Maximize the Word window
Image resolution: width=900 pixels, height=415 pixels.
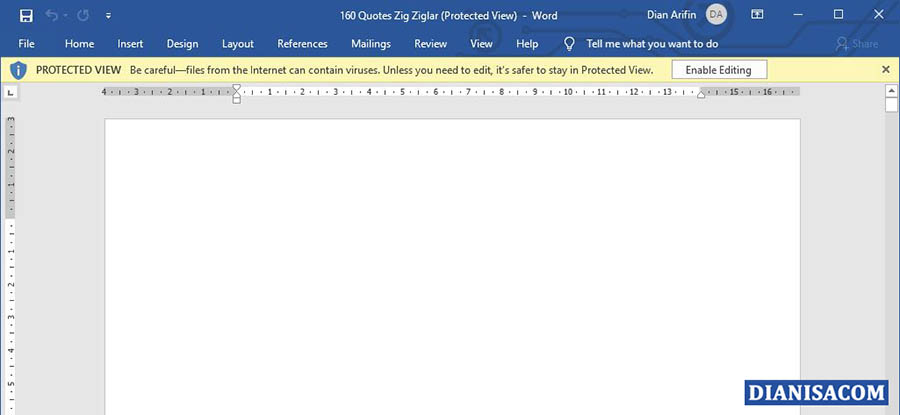click(839, 15)
